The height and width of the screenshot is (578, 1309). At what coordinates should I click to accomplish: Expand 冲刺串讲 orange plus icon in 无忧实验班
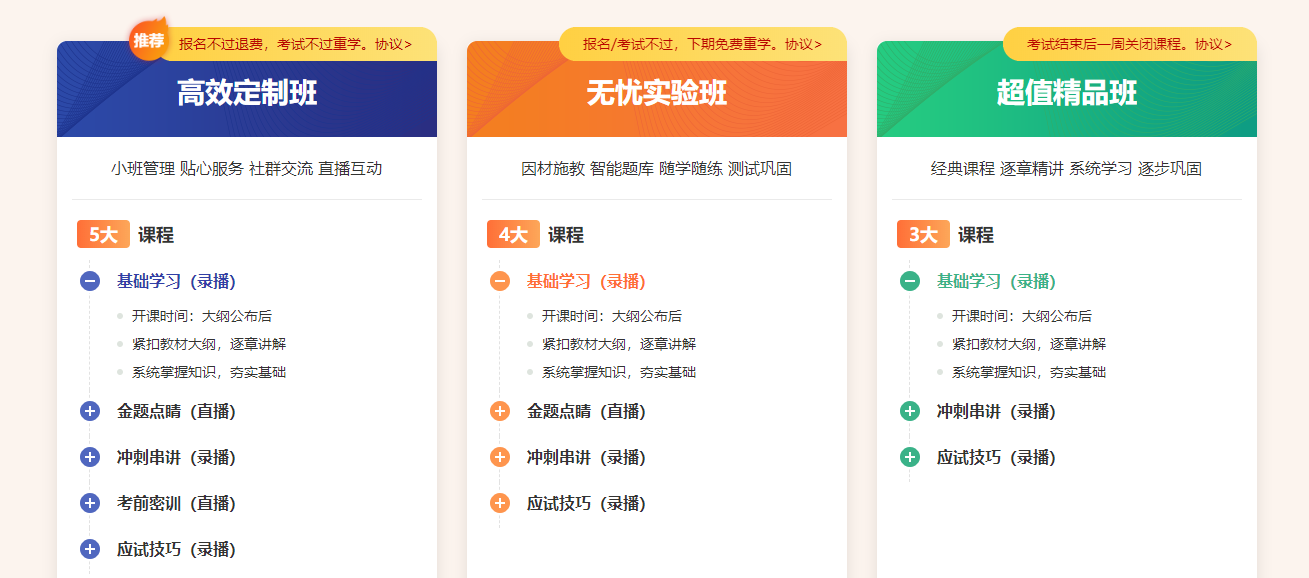[500, 457]
